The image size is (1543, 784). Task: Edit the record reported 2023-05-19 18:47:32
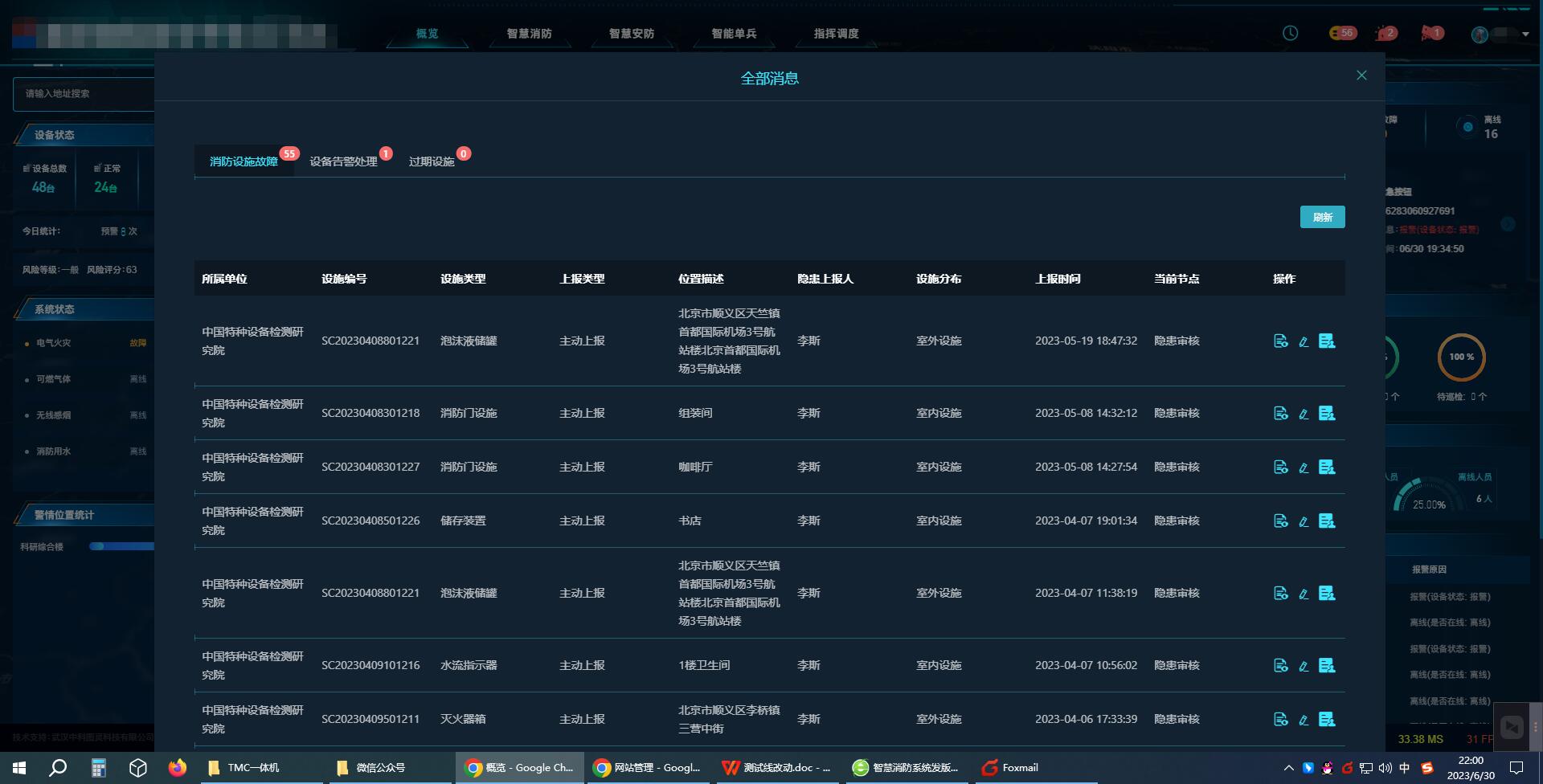click(1304, 341)
